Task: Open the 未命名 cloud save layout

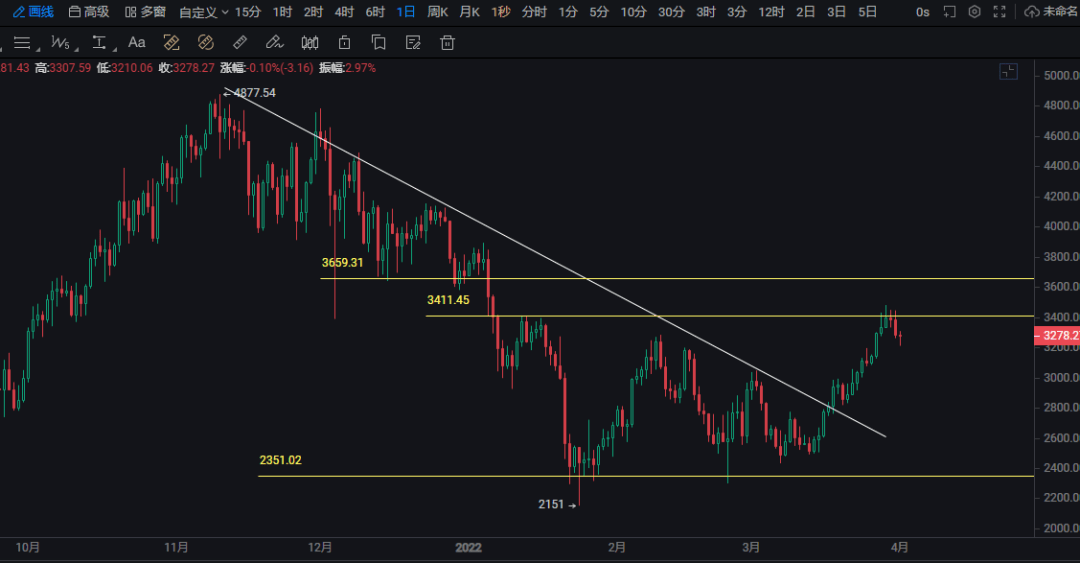Action: [x=1052, y=12]
